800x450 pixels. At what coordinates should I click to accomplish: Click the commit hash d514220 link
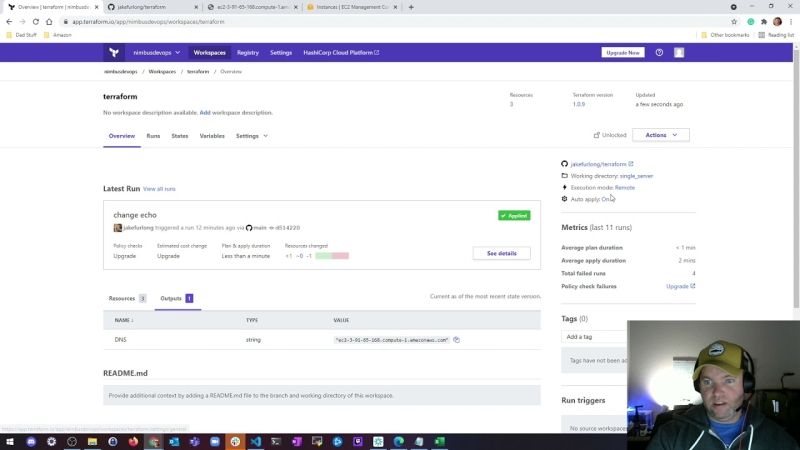[287, 228]
